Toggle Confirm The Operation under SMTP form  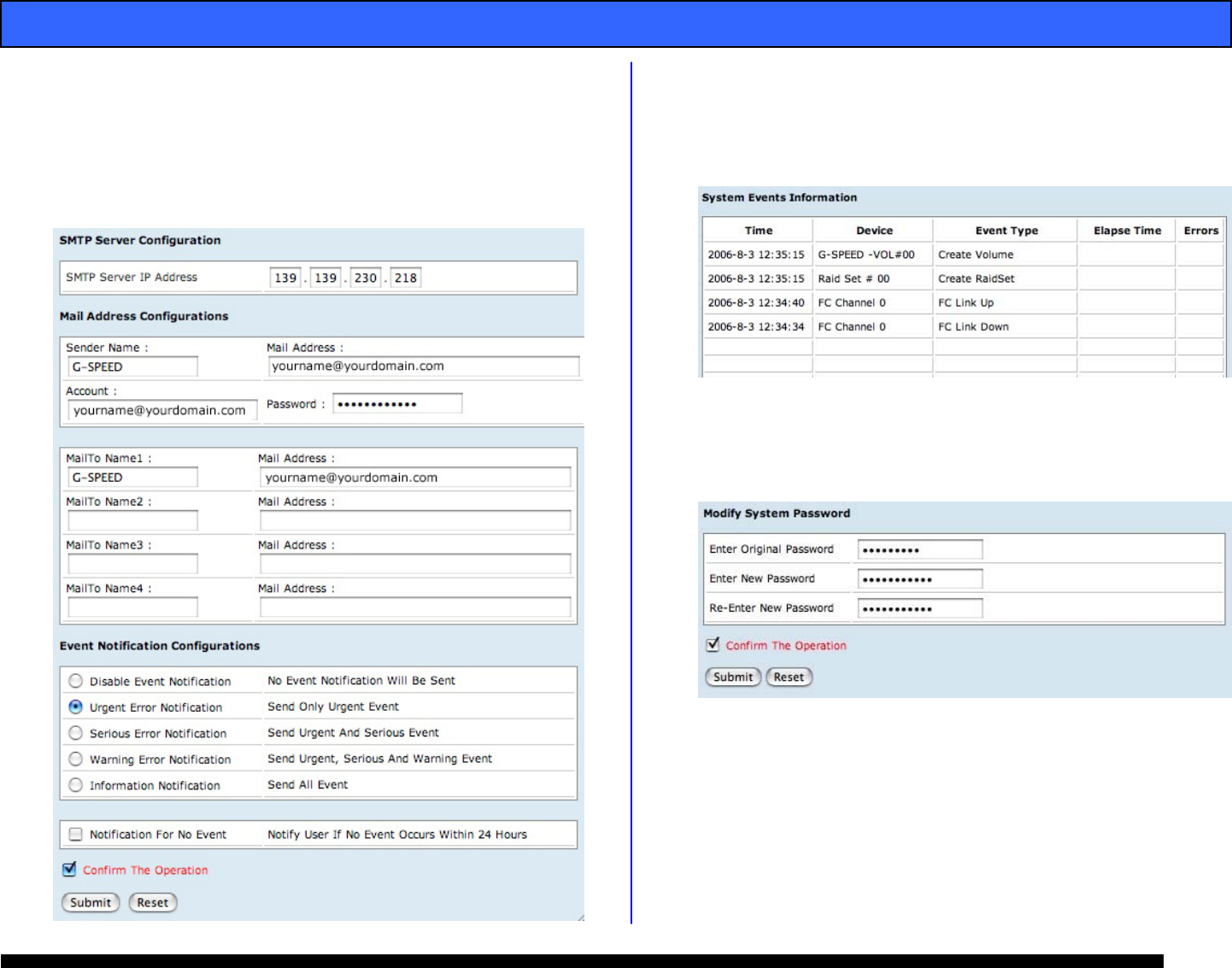pos(70,869)
